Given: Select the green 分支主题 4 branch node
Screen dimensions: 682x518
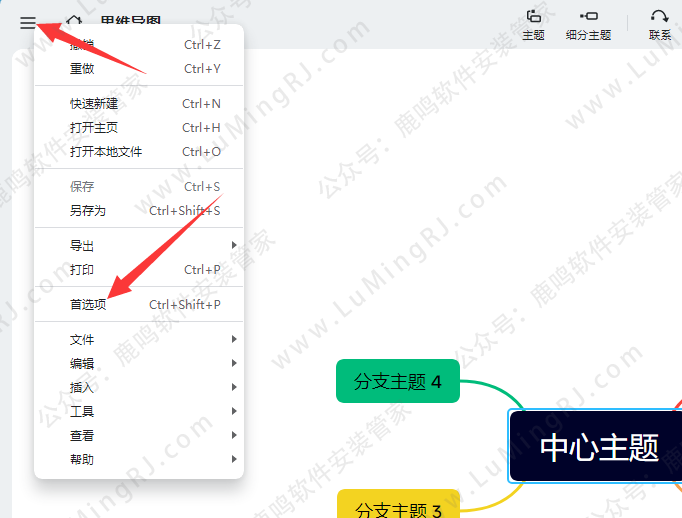Looking at the screenshot, I should (x=398, y=381).
